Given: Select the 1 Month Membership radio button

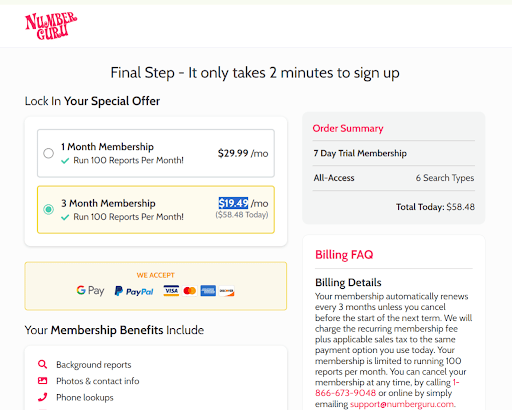Looking at the screenshot, I should pyautogui.click(x=49, y=153).
